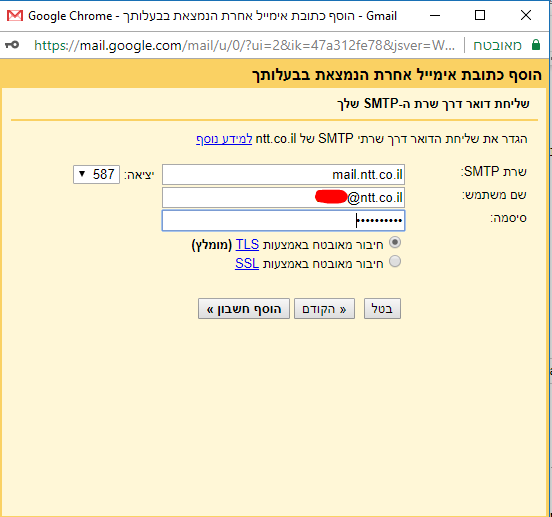Maximize the Gmail popup window
This screenshot has width=552, height=517.
(x=480, y=15)
